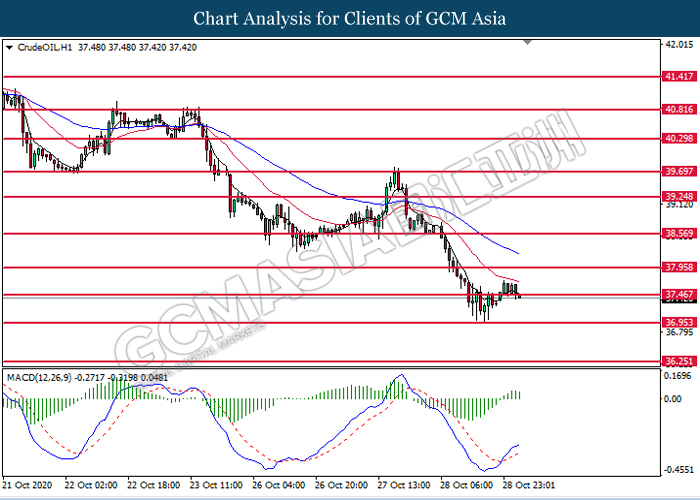The width and height of the screenshot is (700, 500).
Task: Click the 26 Oct 20:00 time label
Action: [x=342, y=485]
